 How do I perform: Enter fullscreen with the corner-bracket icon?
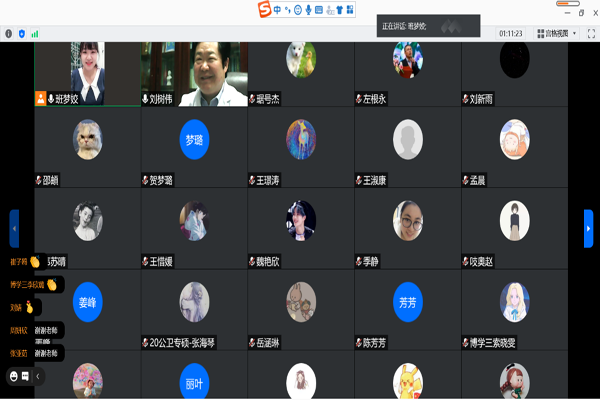click(591, 34)
